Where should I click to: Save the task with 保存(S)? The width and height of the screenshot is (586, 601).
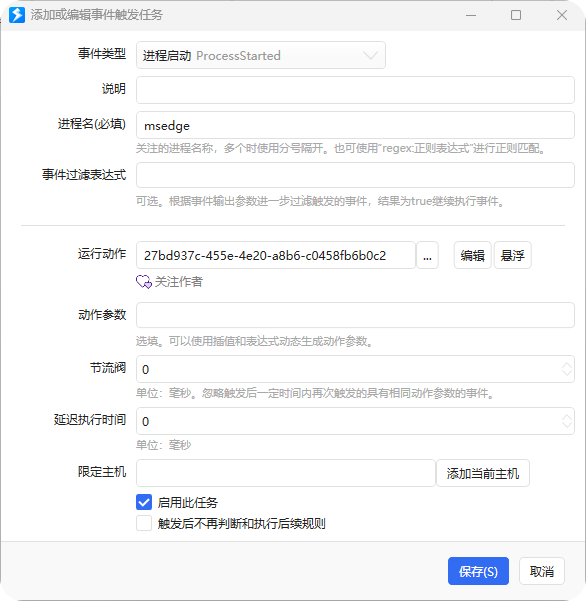point(478,571)
